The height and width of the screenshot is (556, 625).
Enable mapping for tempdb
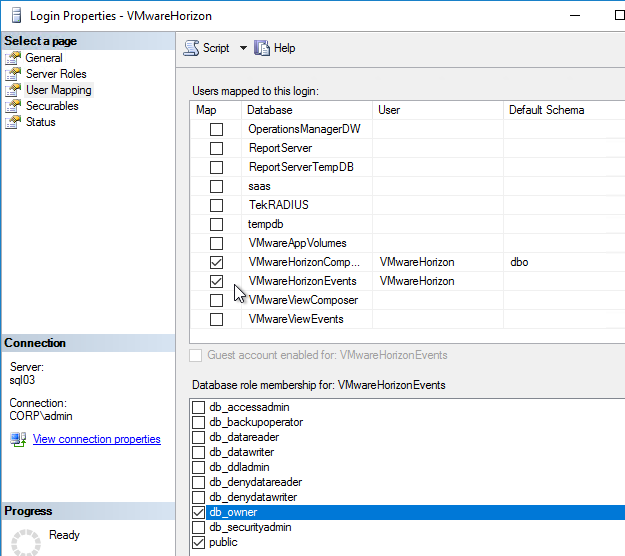click(216, 224)
